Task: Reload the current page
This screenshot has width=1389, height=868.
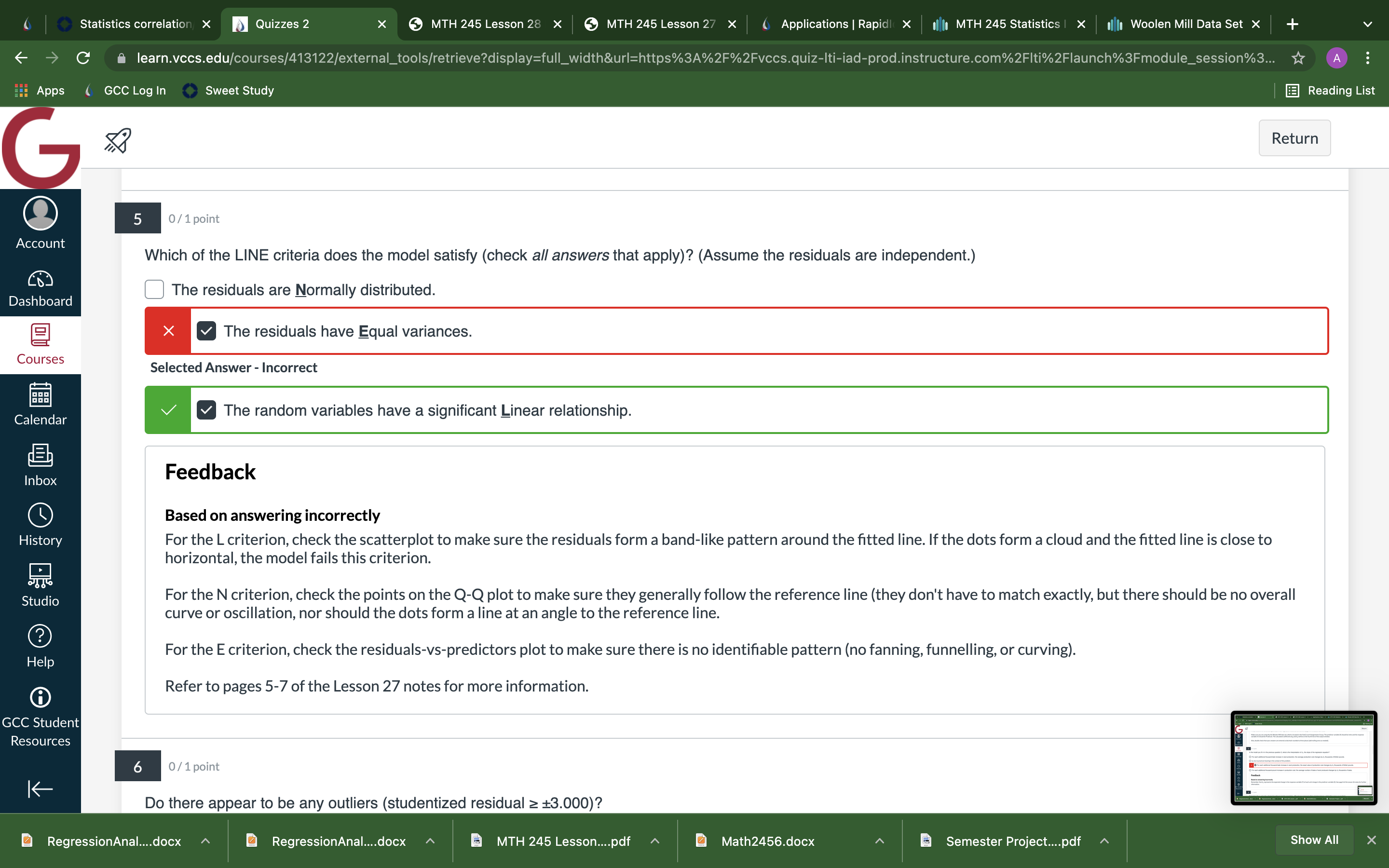Action: (x=83, y=58)
